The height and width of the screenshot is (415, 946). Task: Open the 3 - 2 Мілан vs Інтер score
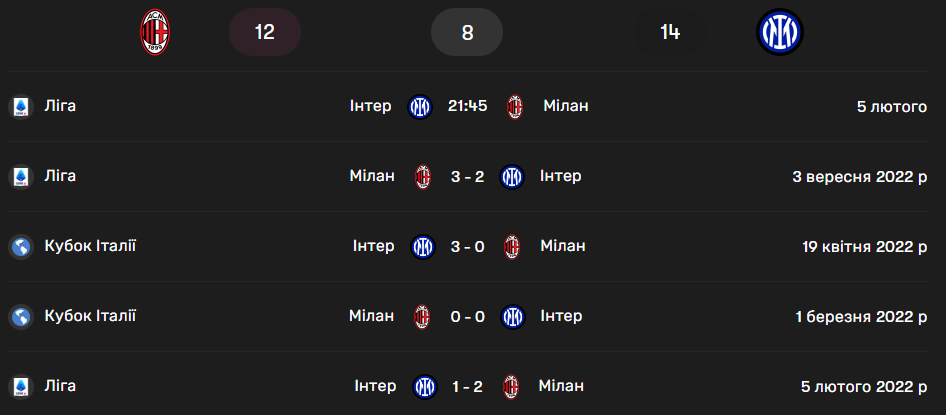pyautogui.click(x=468, y=177)
